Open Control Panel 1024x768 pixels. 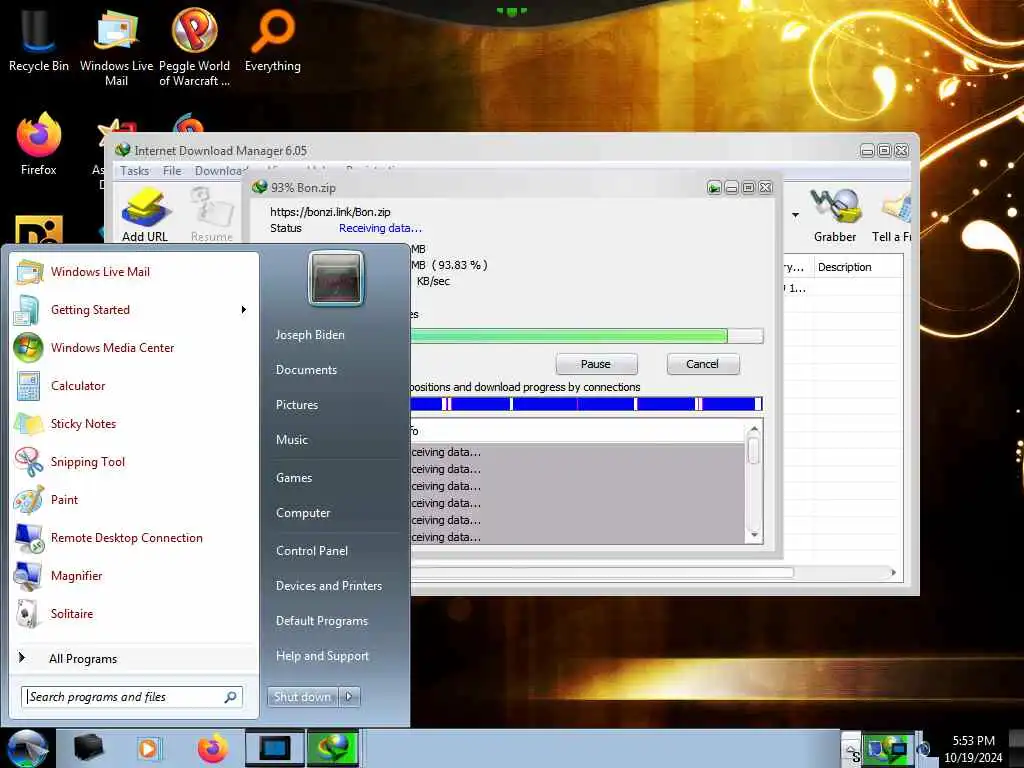pos(312,551)
